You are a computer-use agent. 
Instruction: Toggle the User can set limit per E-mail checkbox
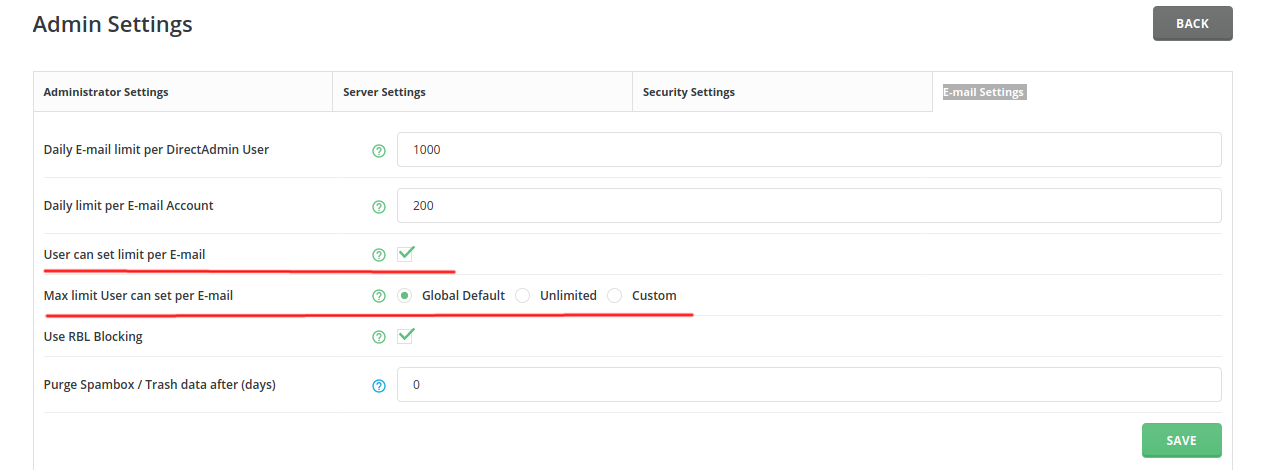tap(406, 254)
